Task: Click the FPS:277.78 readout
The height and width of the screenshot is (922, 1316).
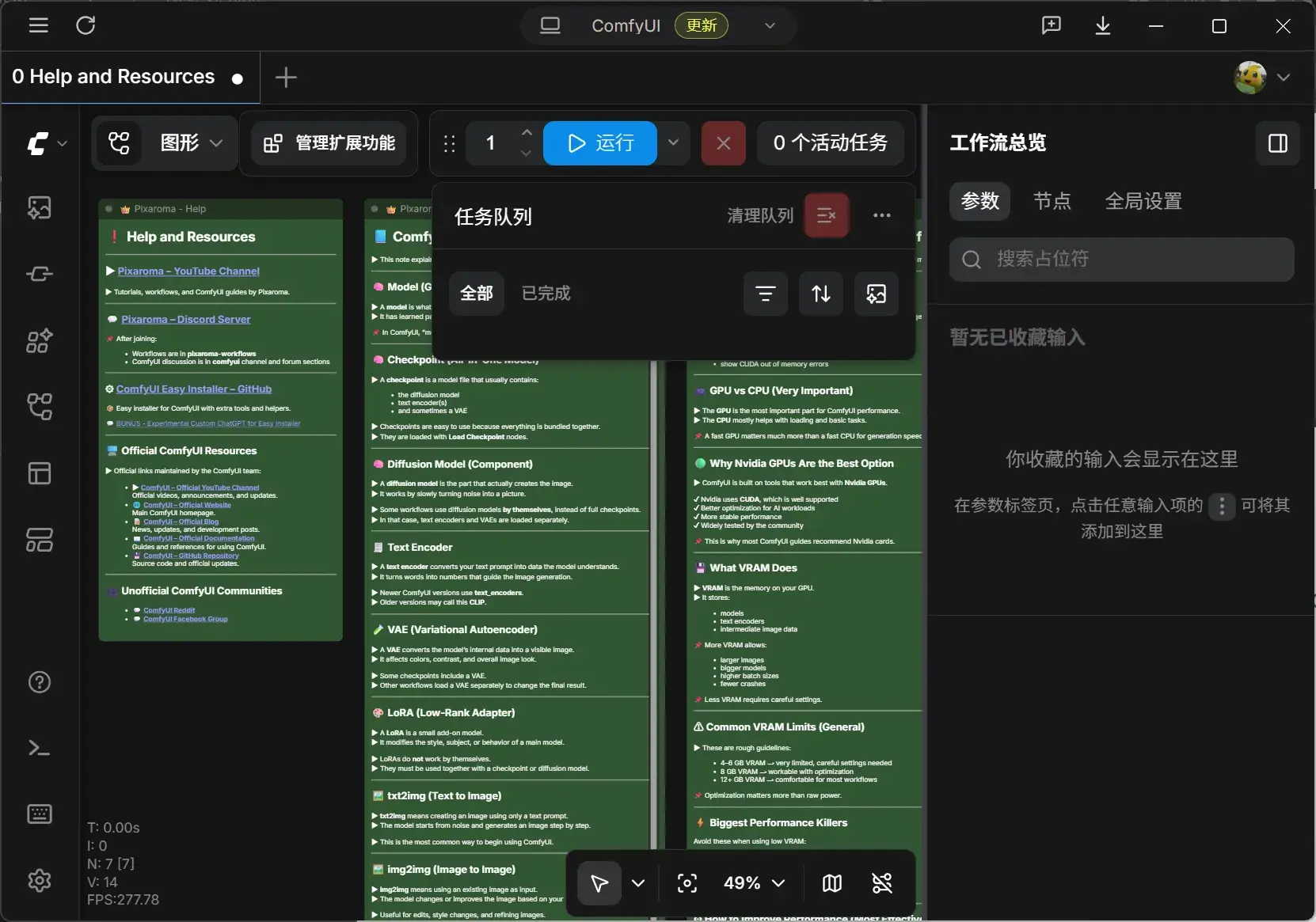Action: click(123, 900)
